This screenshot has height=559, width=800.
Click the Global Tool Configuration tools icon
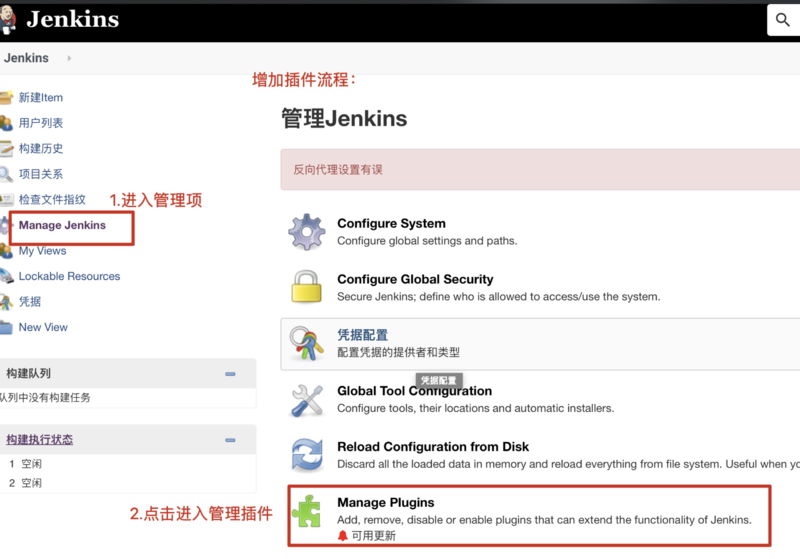[307, 400]
